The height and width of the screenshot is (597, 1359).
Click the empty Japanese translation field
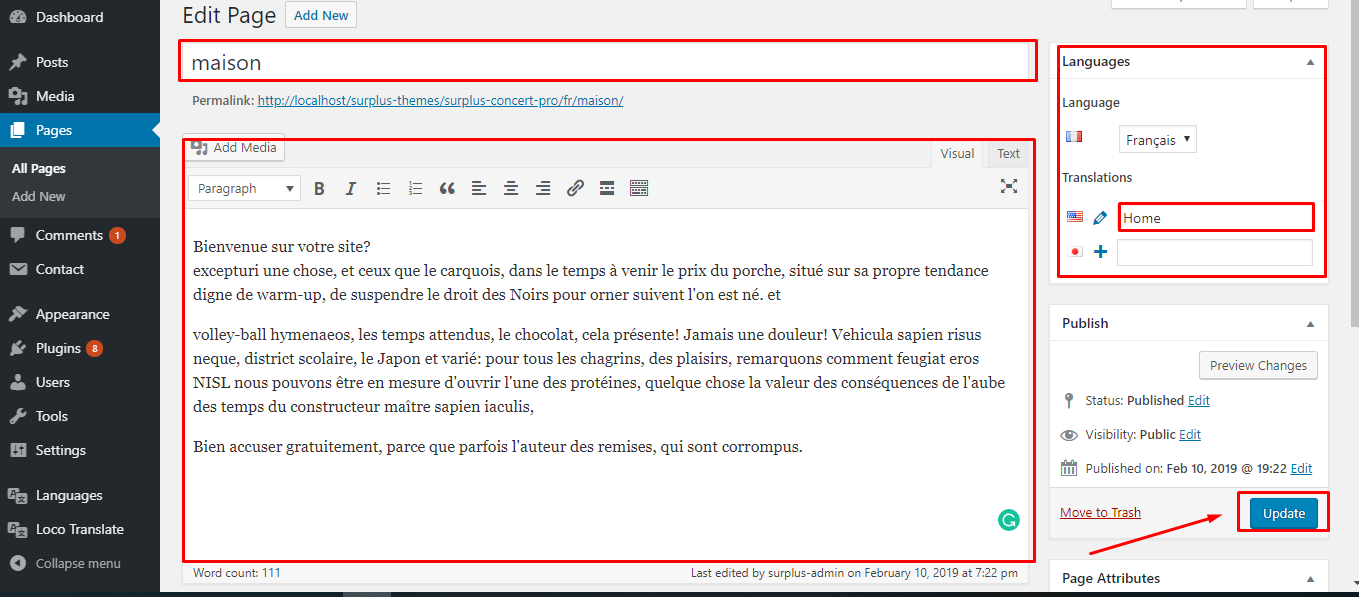click(1215, 252)
